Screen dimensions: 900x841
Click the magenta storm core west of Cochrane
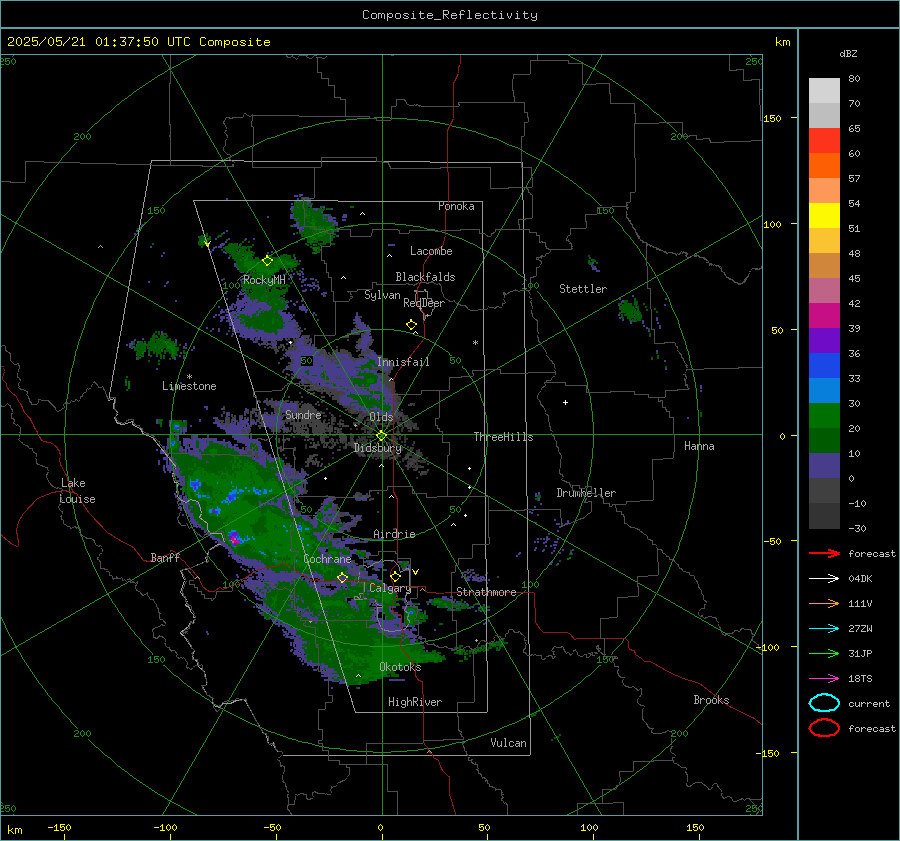click(234, 538)
